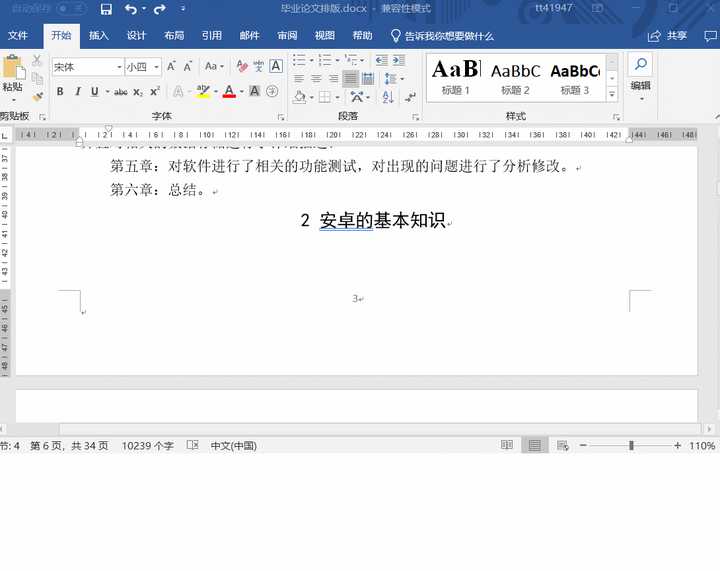This screenshot has height=571, width=720.
Task: Switch to the 引用 (References) tab
Action: point(211,35)
